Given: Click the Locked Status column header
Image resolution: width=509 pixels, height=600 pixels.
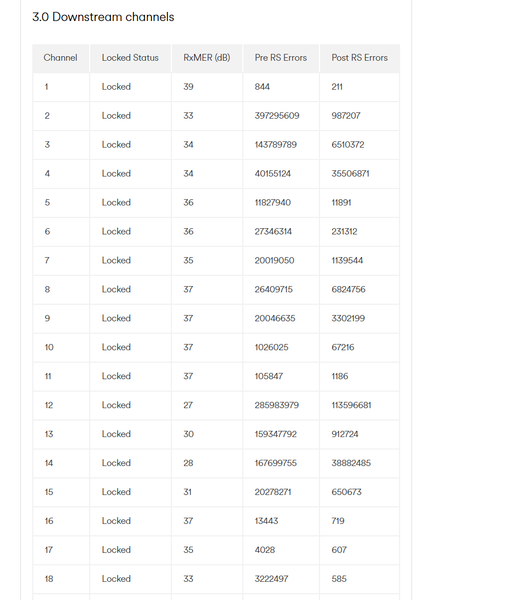Looking at the screenshot, I should [x=130, y=58].
